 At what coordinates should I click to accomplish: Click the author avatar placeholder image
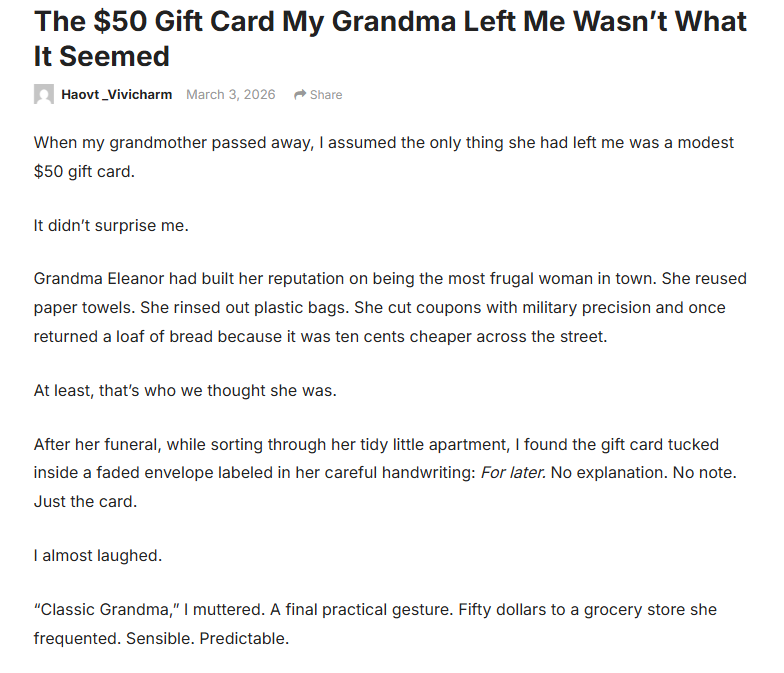click(x=44, y=95)
